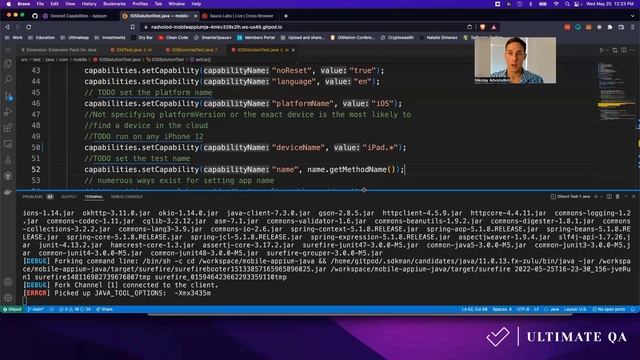
Task: Open Remote Explorer in the activity bar
Action: click(x=8, y=144)
